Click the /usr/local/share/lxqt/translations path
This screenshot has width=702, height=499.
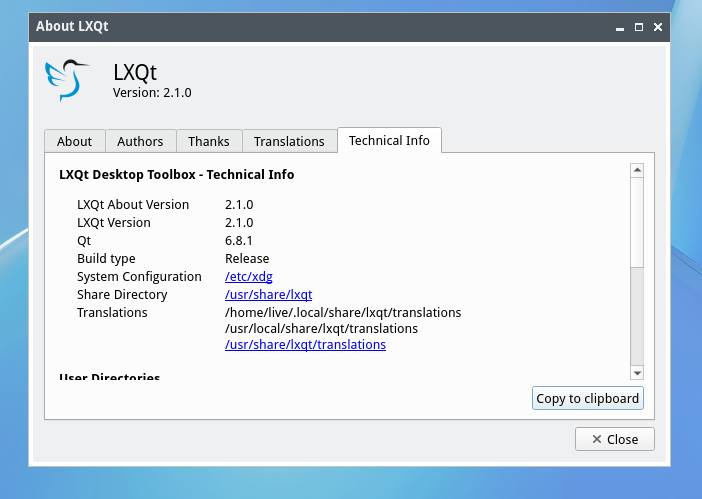(321, 328)
